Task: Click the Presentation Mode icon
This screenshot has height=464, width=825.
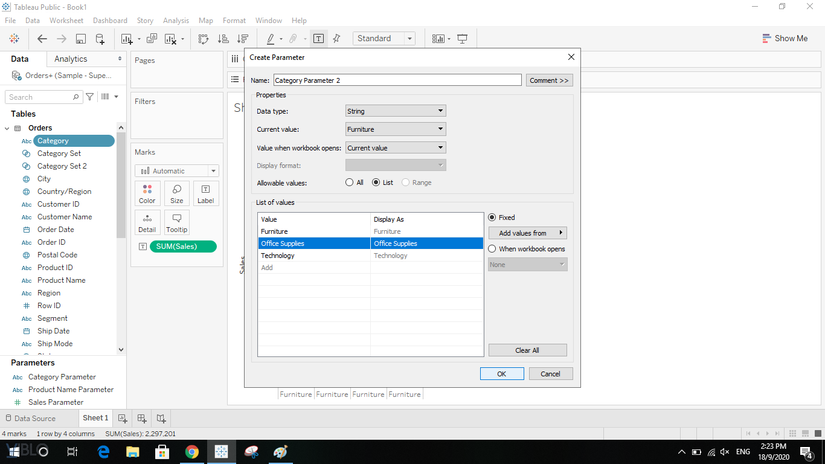Action: [462, 39]
